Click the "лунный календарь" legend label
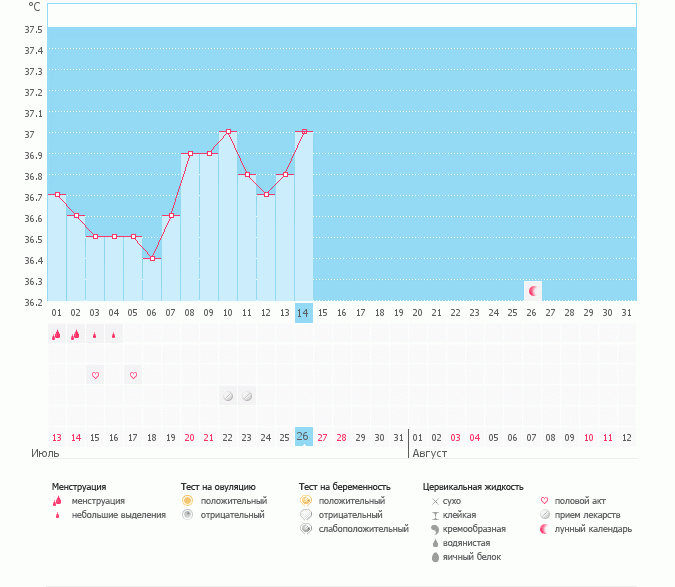Image resolution: width=675 pixels, height=587 pixels. point(595,529)
